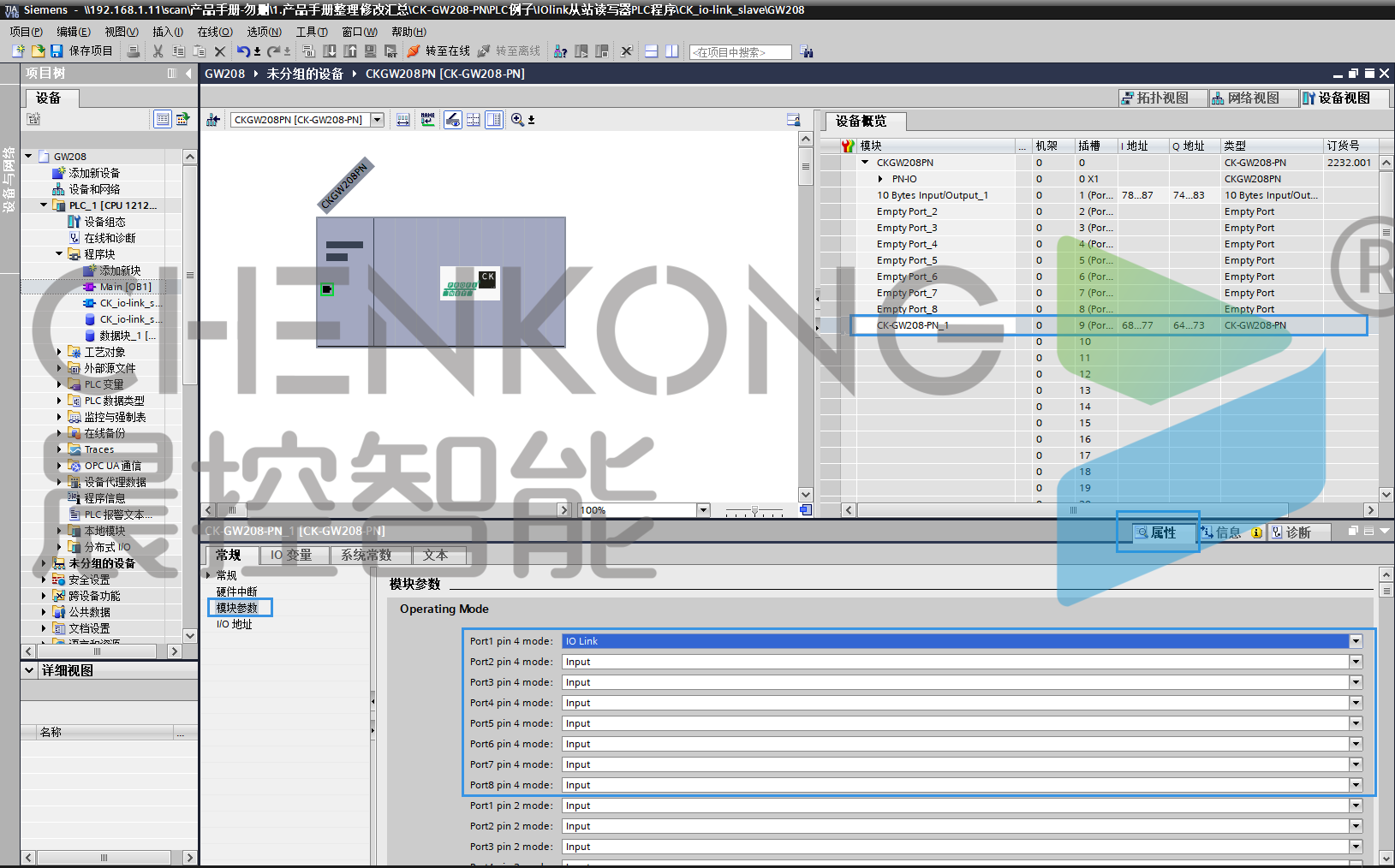Click the upload from device icon
This screenshot has height=868, width=1395.
[x=350, y=51]
